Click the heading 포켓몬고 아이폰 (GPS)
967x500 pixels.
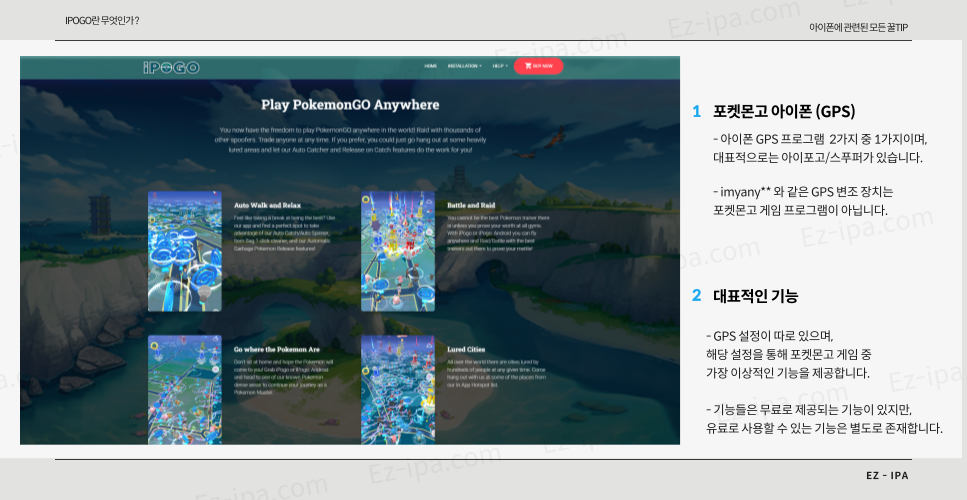[784, 112]
